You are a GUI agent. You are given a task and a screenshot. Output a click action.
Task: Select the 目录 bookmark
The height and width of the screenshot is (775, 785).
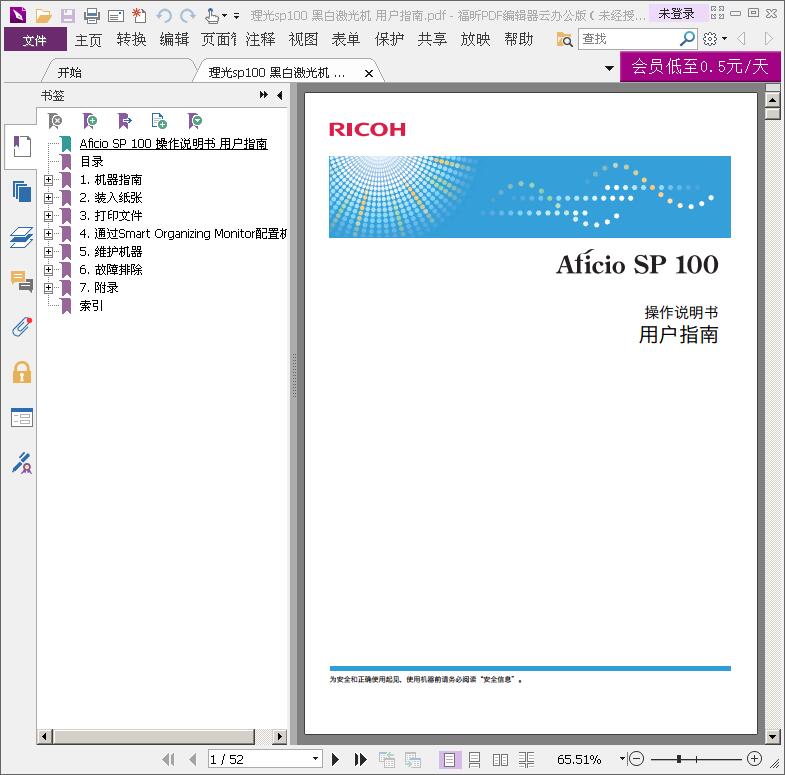(x=92, y=162)
